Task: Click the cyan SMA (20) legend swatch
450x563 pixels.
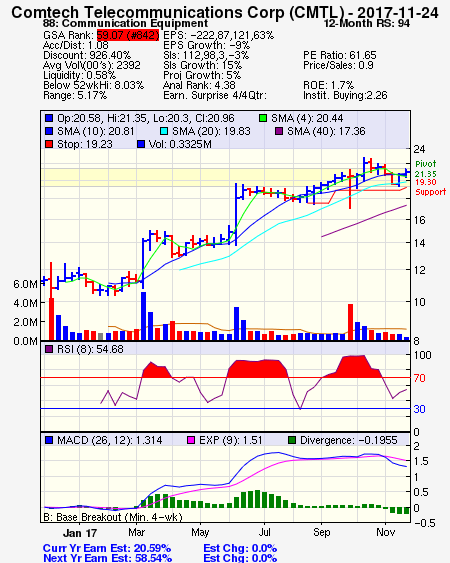Action: (x=163, y=131)
